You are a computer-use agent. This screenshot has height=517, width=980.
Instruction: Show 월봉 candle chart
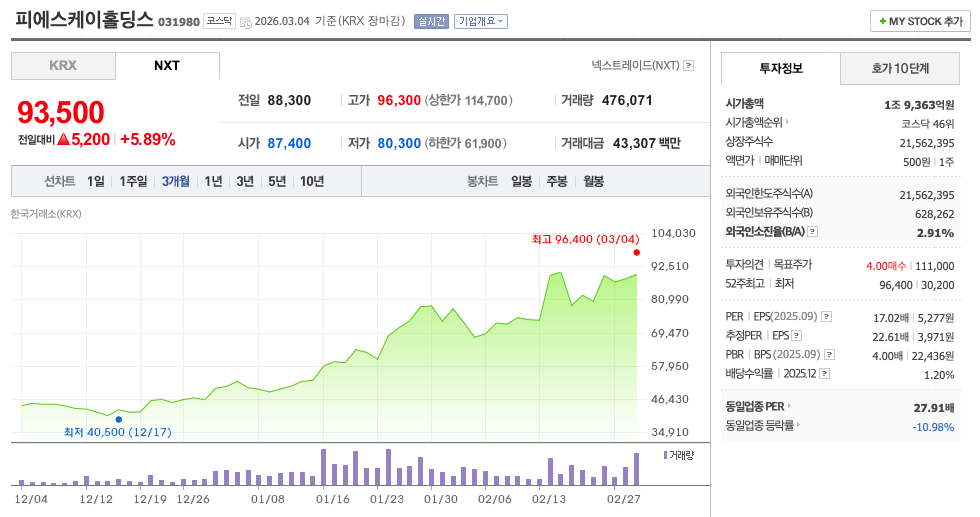pyautogui.click(x=594, y=181)
